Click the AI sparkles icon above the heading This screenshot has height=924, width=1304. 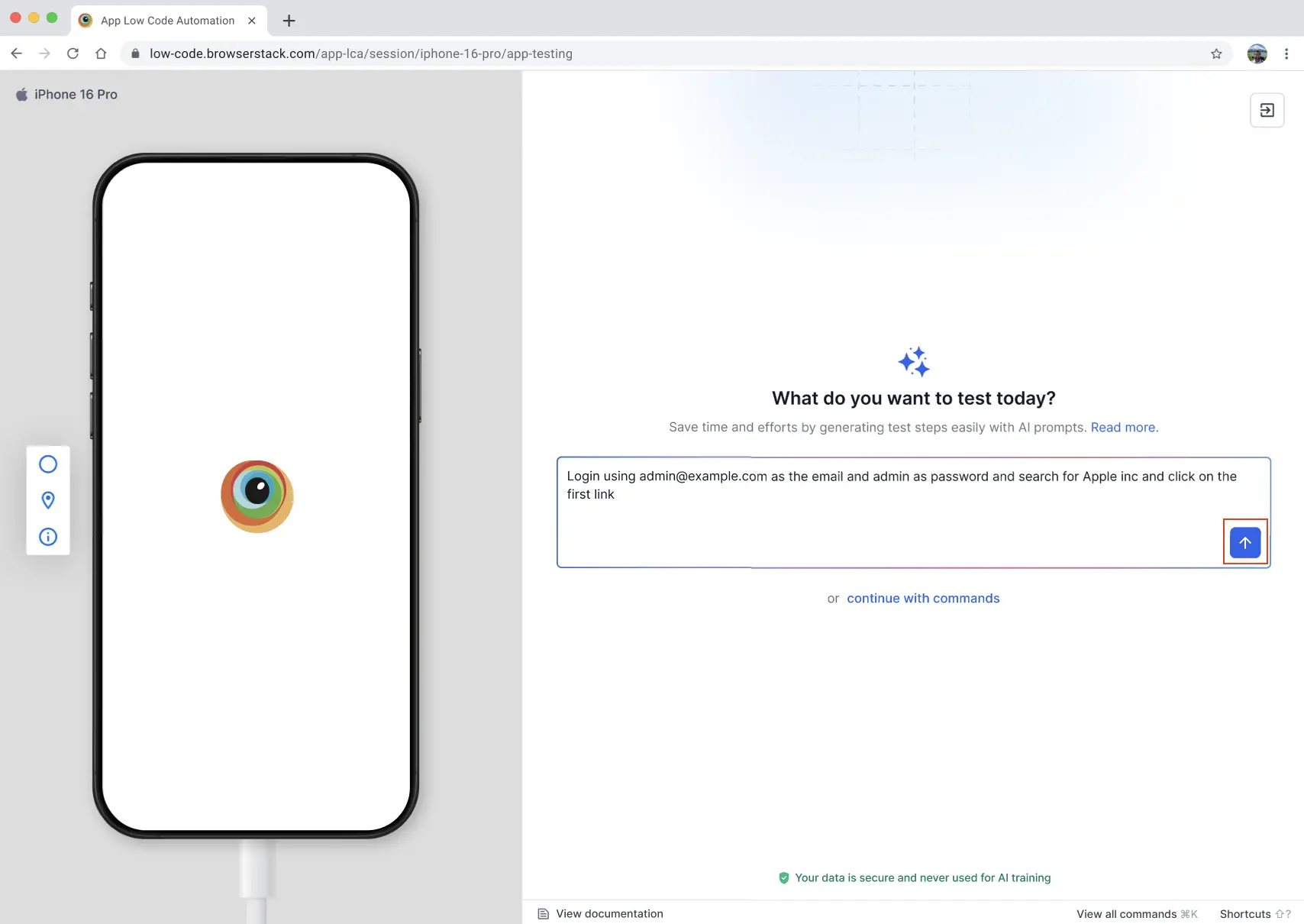[x=913, y=361]
